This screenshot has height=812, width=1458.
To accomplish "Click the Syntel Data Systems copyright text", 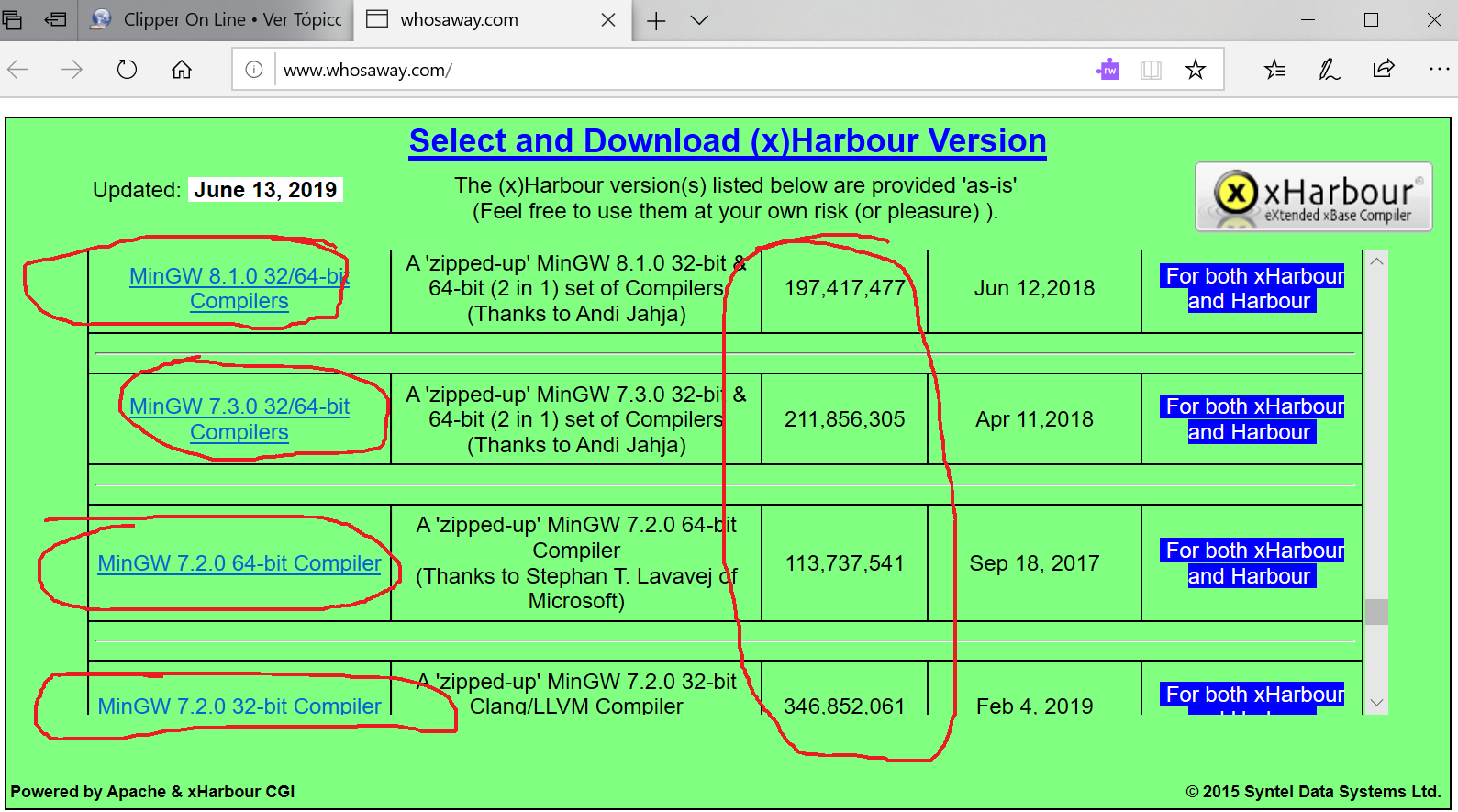I will [x=1313, y=792].
